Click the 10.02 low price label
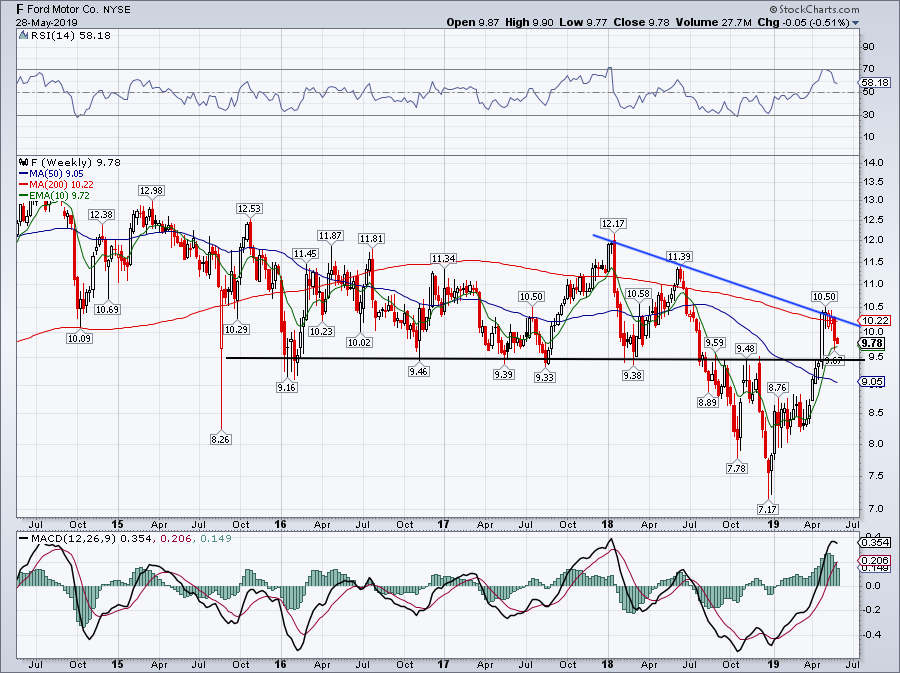Viewport: 900px width, 673px height. click(360, 343)
